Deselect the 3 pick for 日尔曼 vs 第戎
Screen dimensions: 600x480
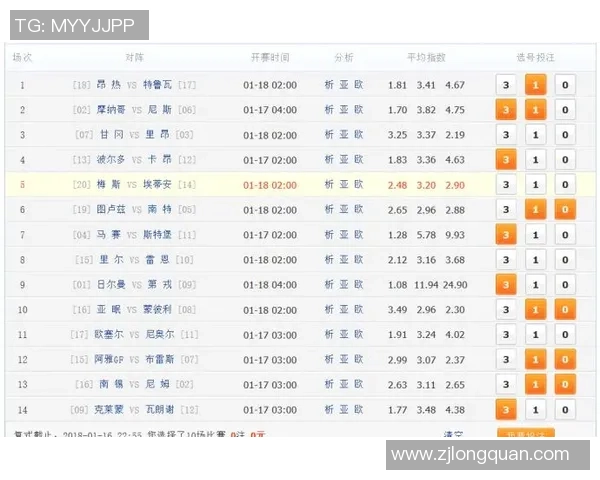506,284
